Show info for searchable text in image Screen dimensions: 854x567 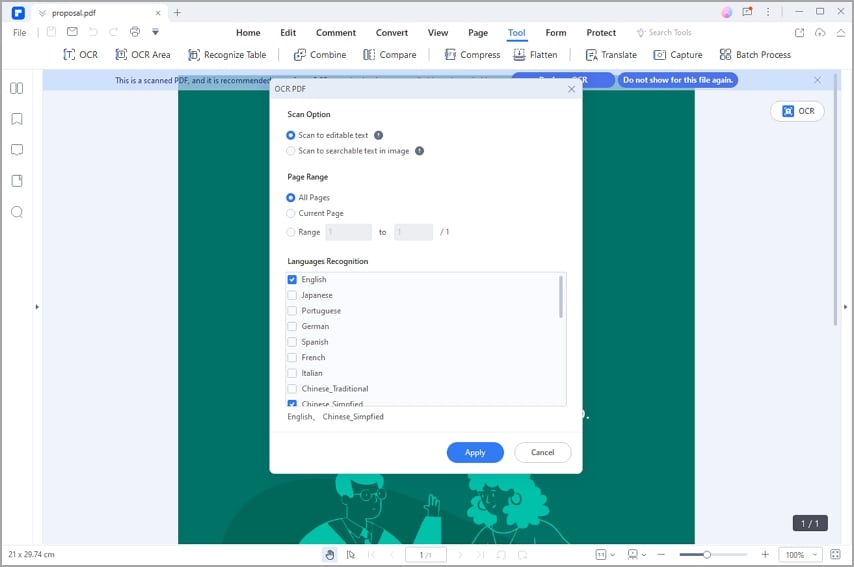click(419, 151)
